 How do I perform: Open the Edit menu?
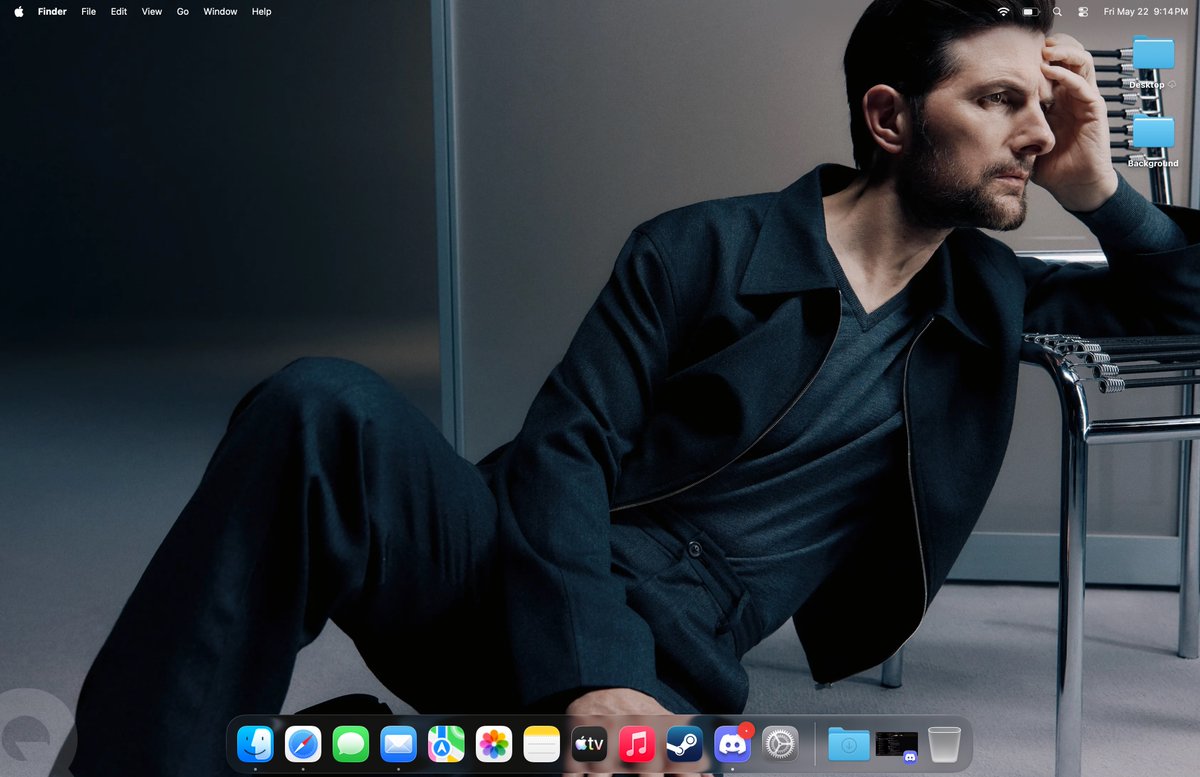(x=119, y=11)
